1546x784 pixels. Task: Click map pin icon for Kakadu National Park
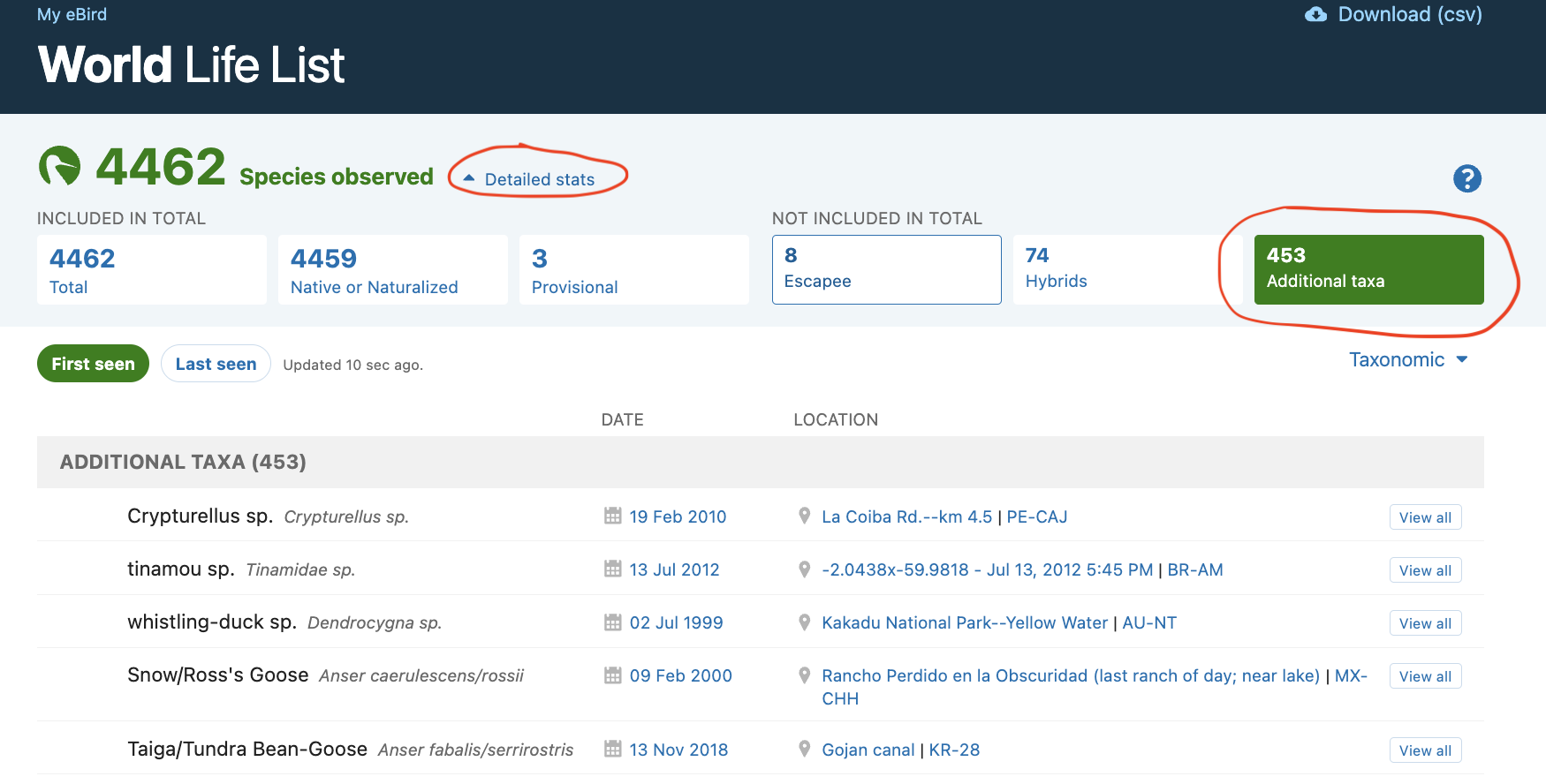(x=804, y=622)
